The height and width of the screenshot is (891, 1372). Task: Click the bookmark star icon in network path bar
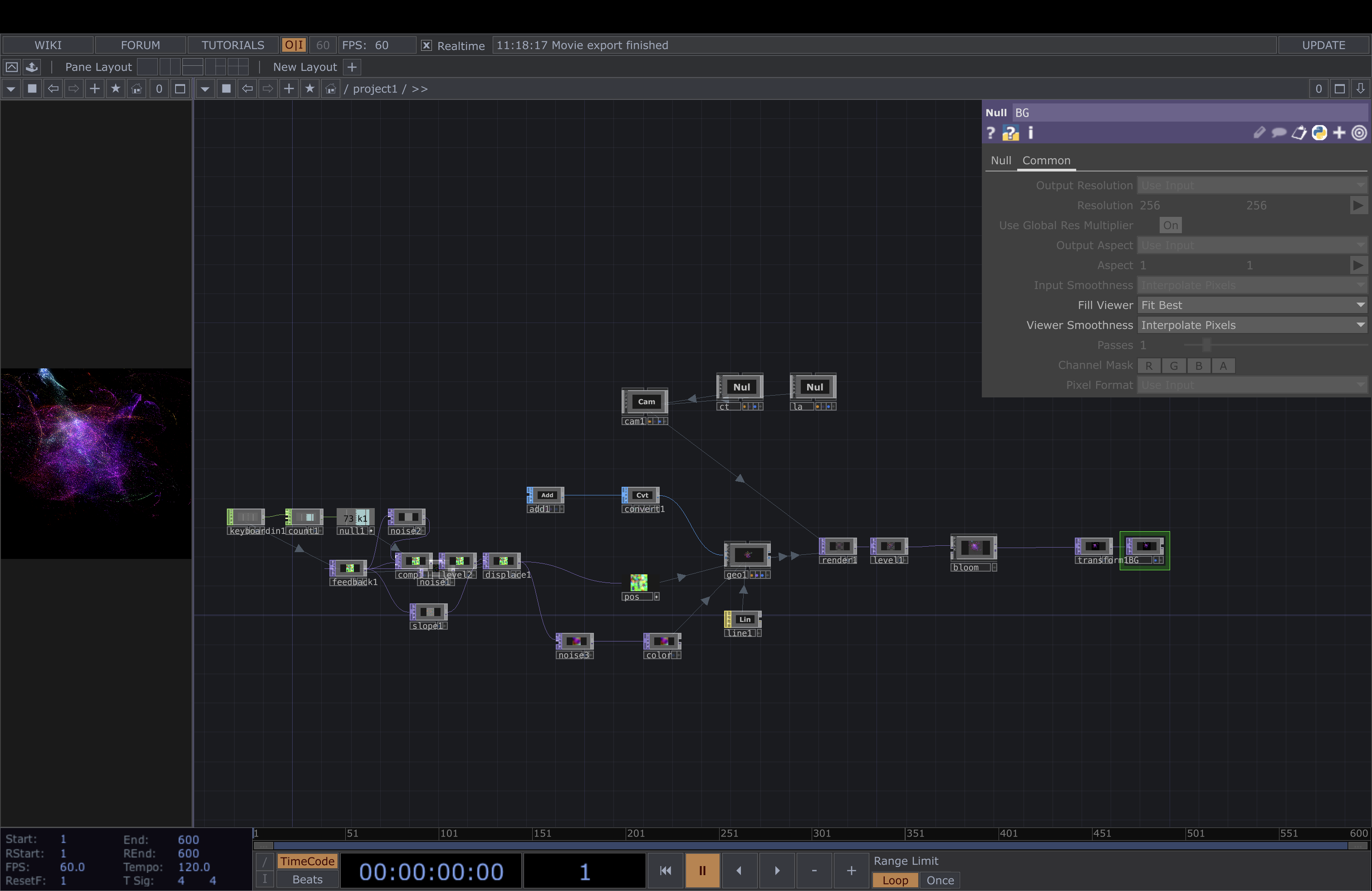(309, 89)
